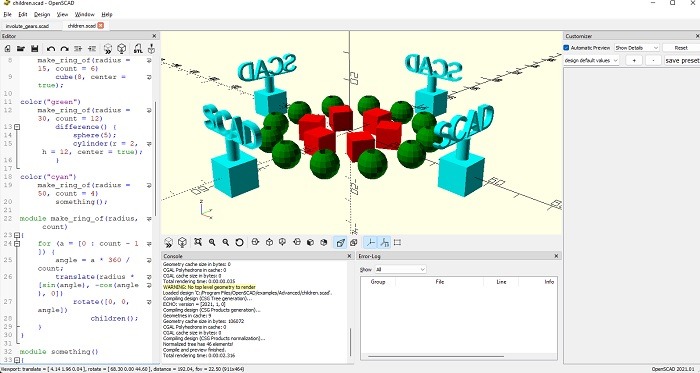The width and height of the screenshot is (700, 373).
Task: Unindent the selected code lines
Action: point(78,49)
